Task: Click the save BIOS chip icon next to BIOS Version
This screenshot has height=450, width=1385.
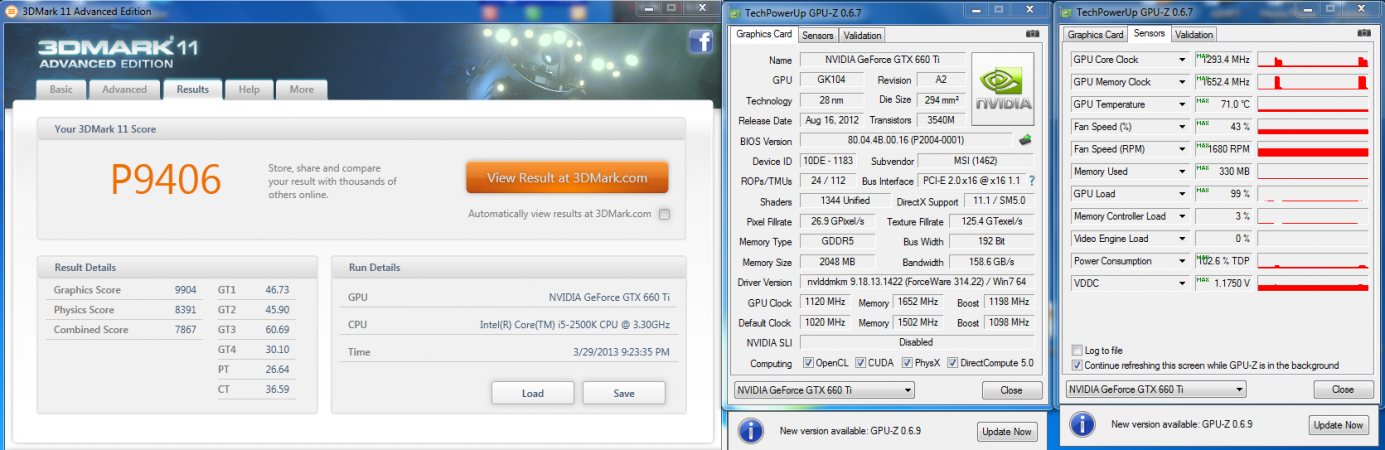Action: click(x=1025, y=139)
